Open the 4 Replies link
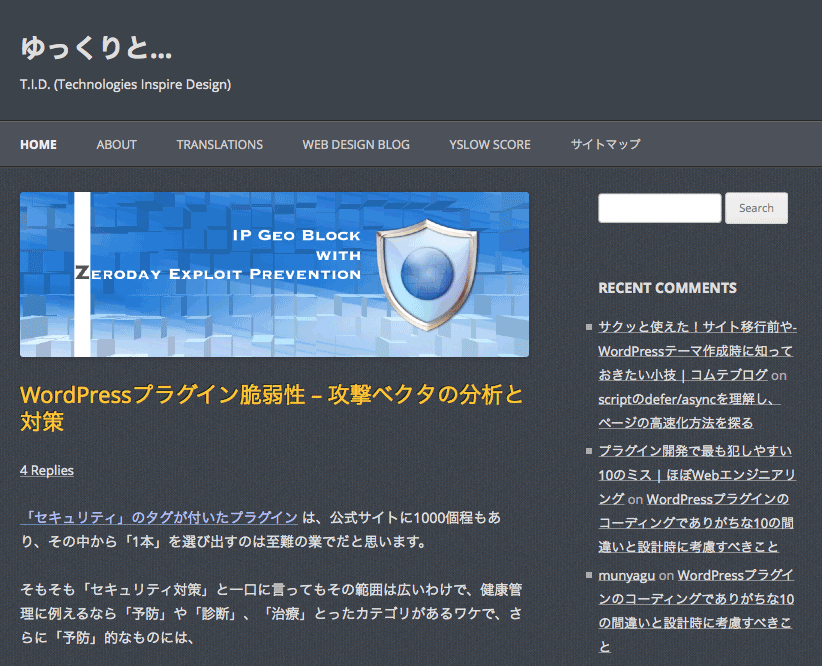Screen dimensions: 822x666 point(47,470)
